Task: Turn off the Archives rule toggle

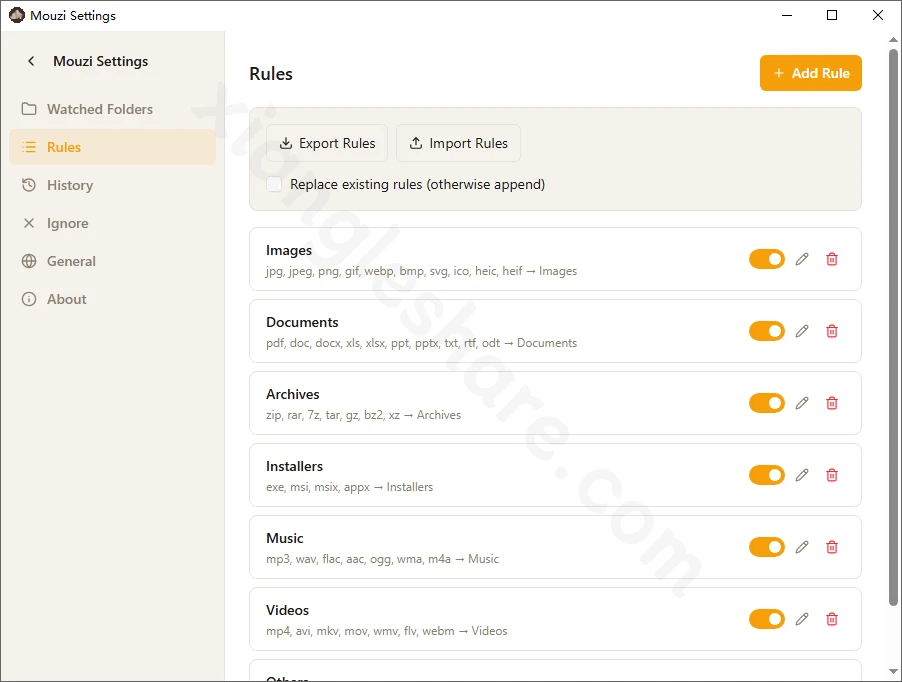Action: [x=767, y=403]
